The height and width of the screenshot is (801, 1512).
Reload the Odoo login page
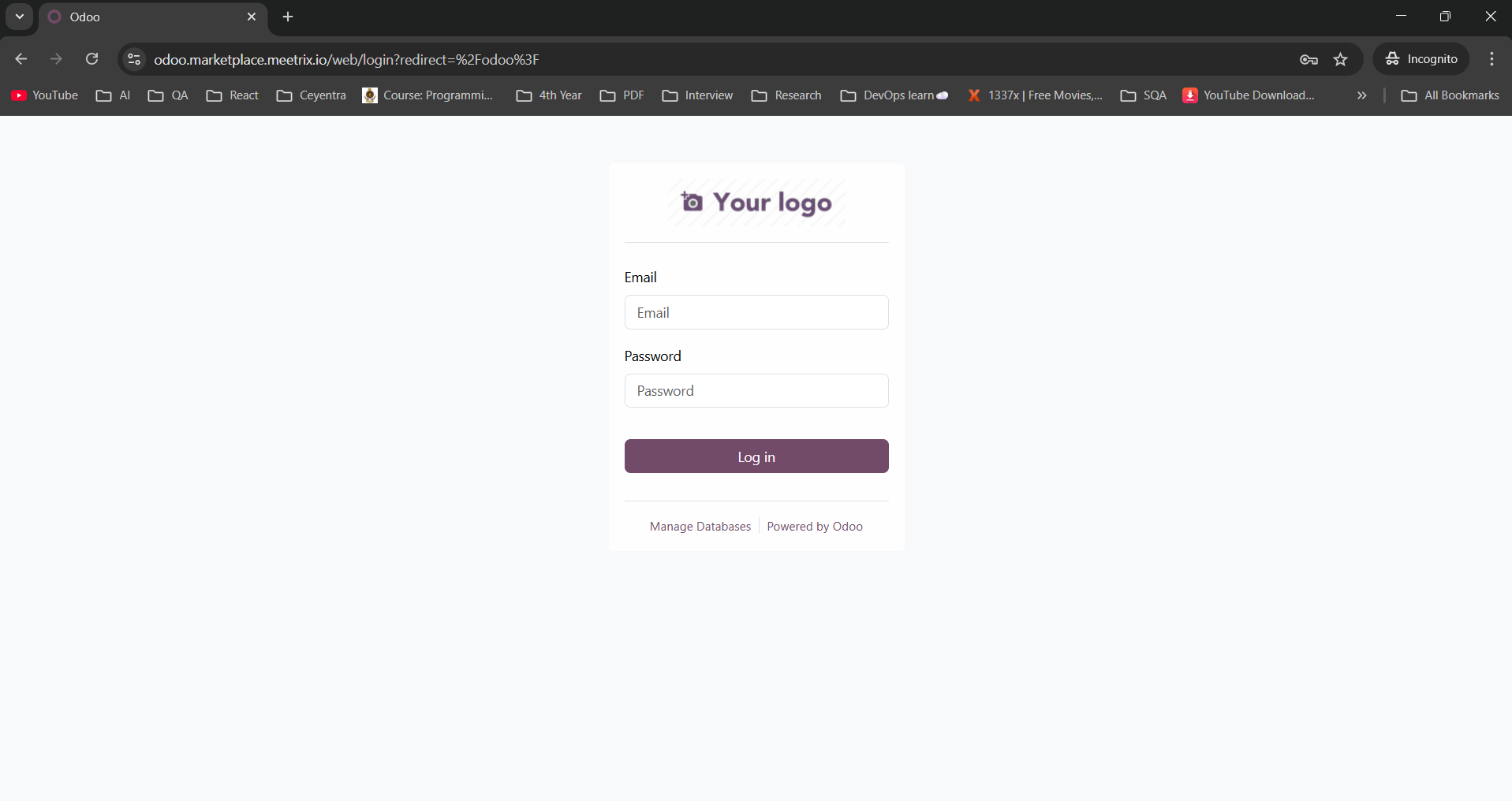pyautogui.click(x=91, y=59)
